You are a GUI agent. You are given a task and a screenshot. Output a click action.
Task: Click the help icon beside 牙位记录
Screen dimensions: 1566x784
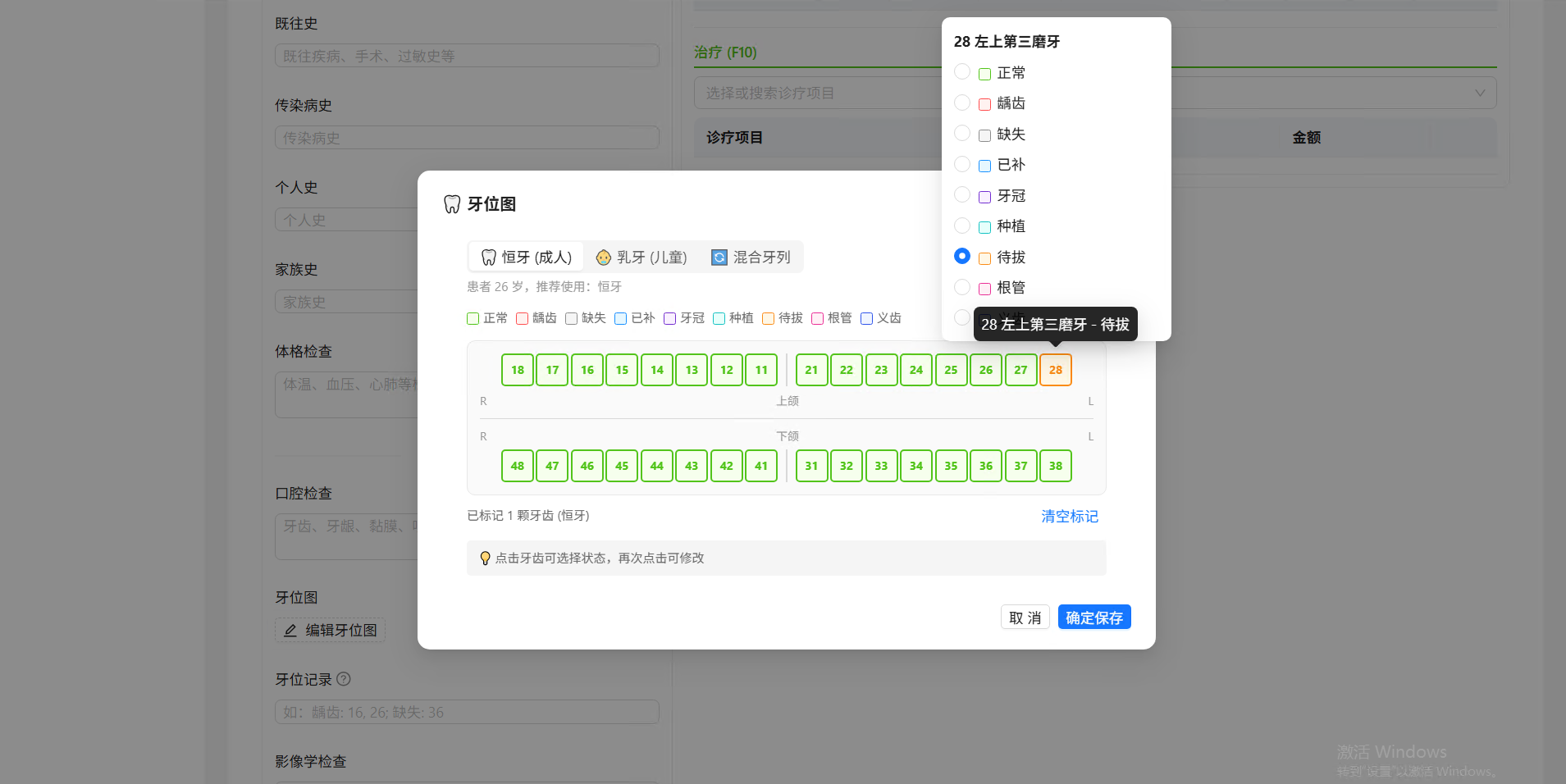(x=344, y=679)
